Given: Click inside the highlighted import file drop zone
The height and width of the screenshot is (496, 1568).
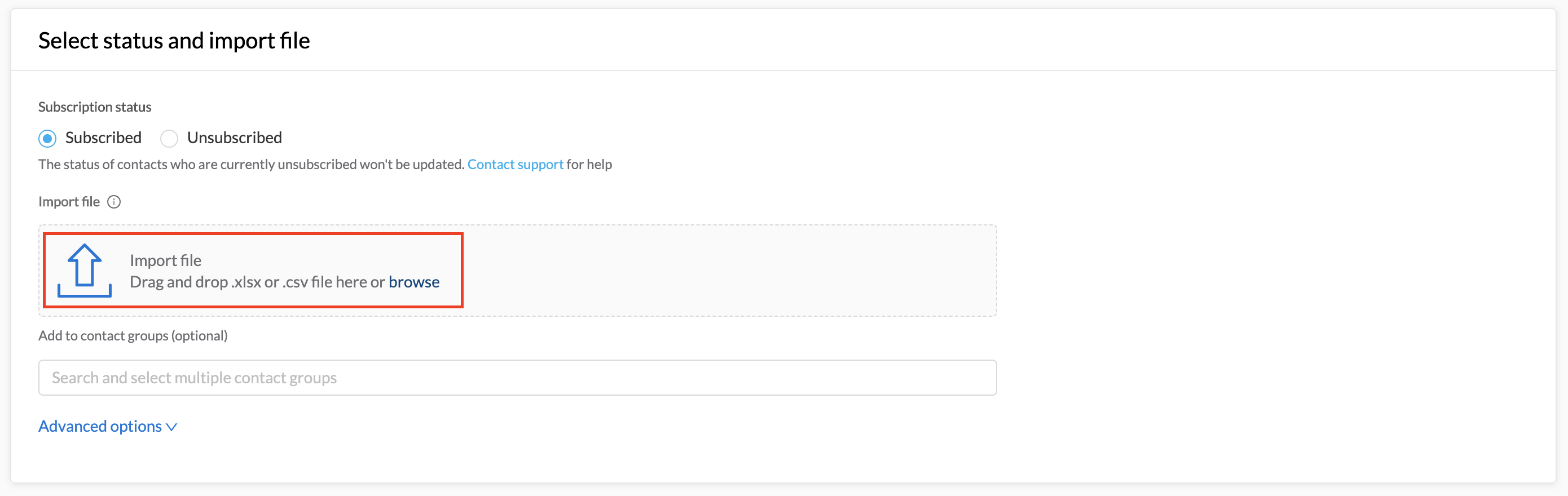Looking at the screenshot, I should click(252, 270).
